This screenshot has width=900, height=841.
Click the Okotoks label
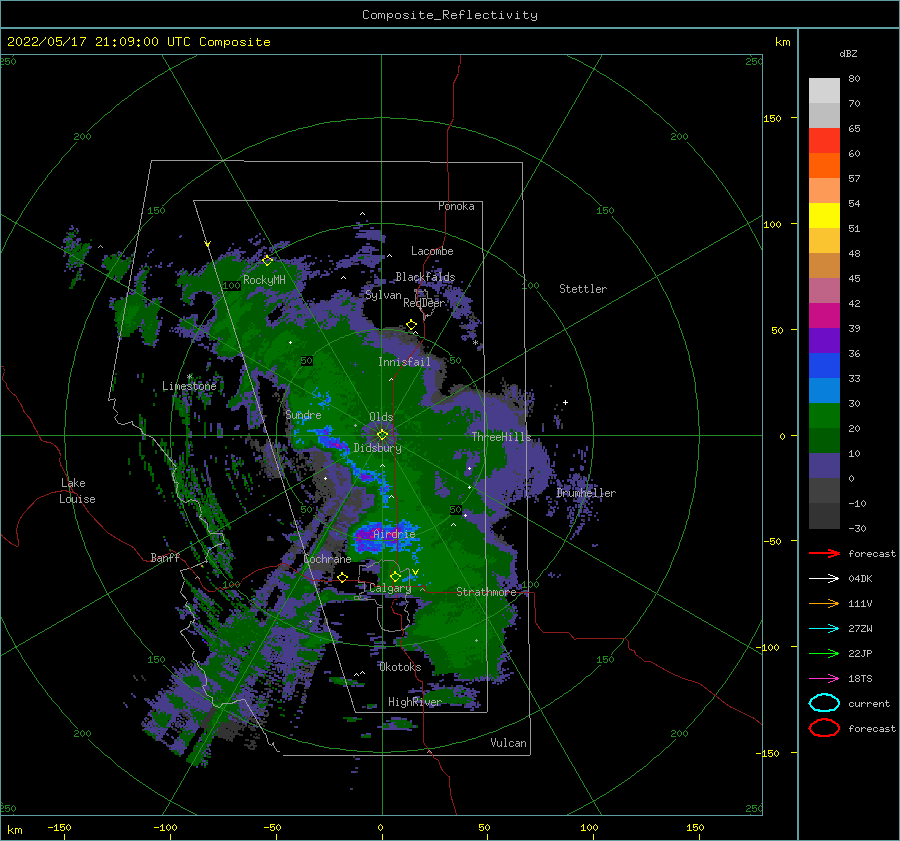pos(400,667)
